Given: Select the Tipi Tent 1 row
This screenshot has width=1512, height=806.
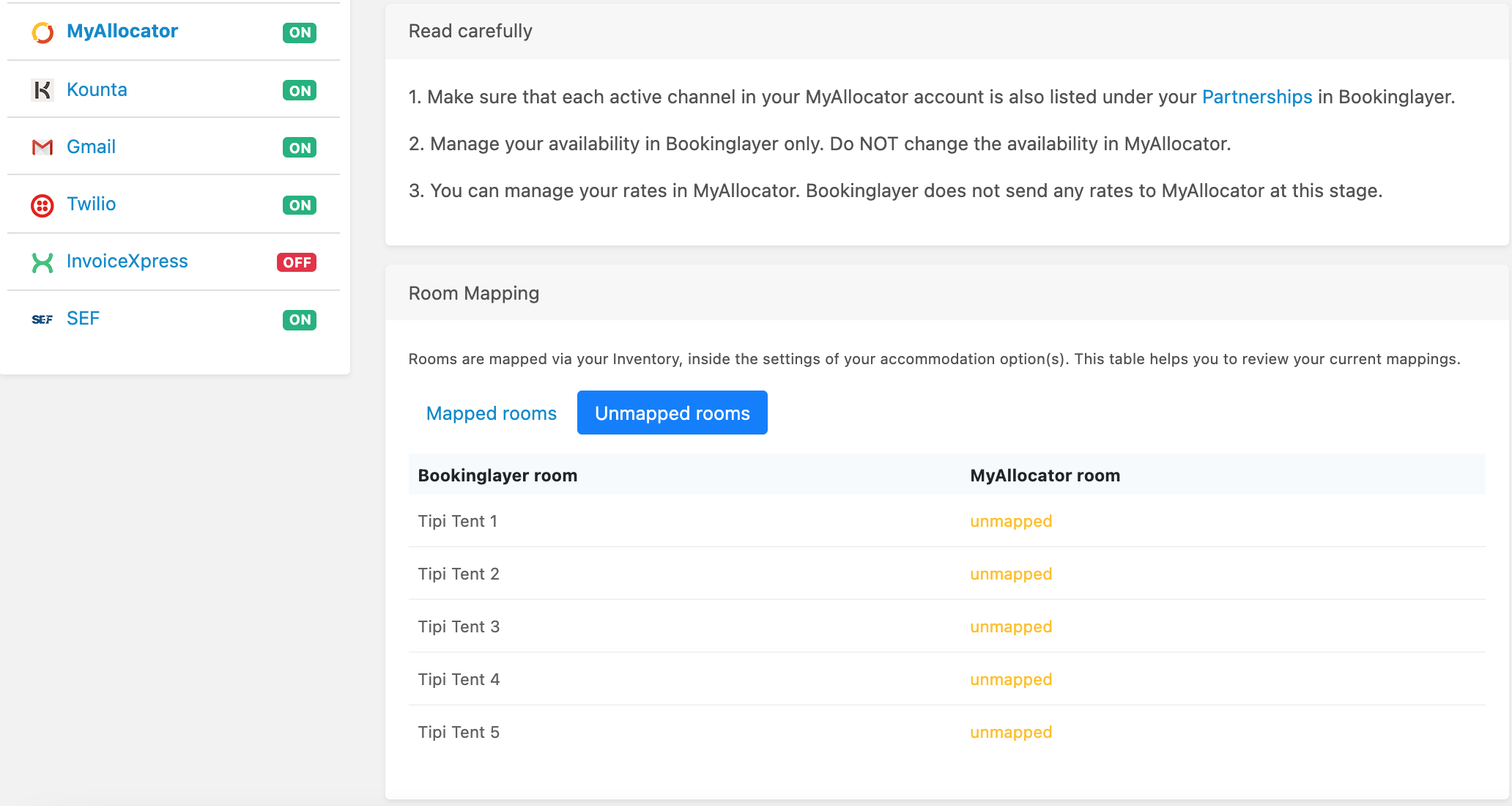Looking at the screenshot, I should coord(947,521).
